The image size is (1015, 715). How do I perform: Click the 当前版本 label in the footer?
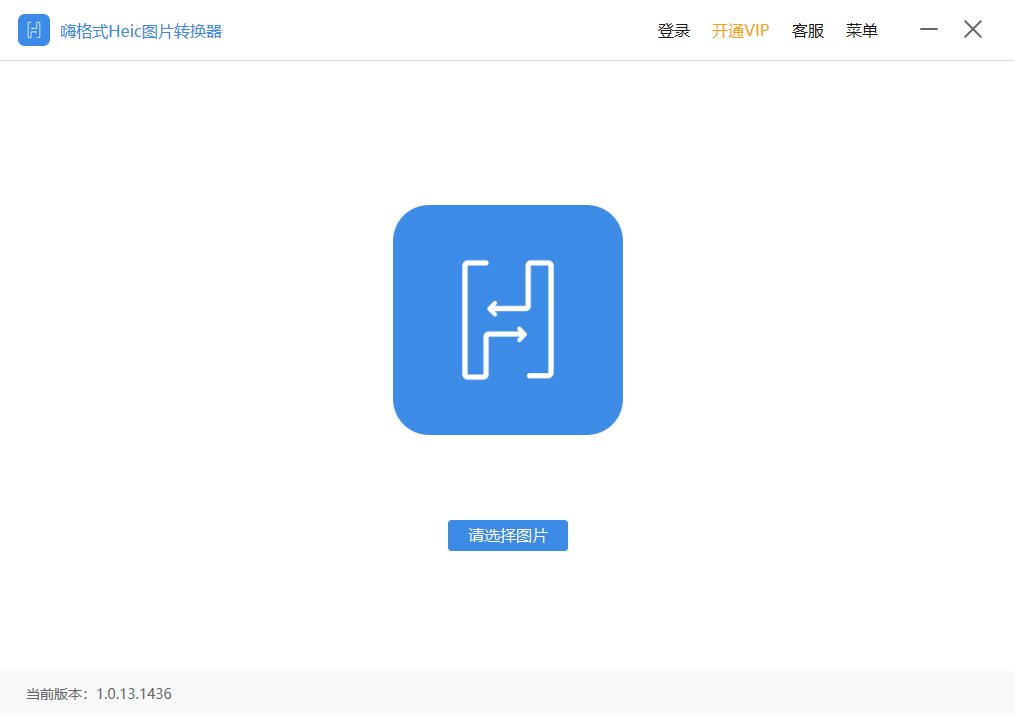coord(54,694)
